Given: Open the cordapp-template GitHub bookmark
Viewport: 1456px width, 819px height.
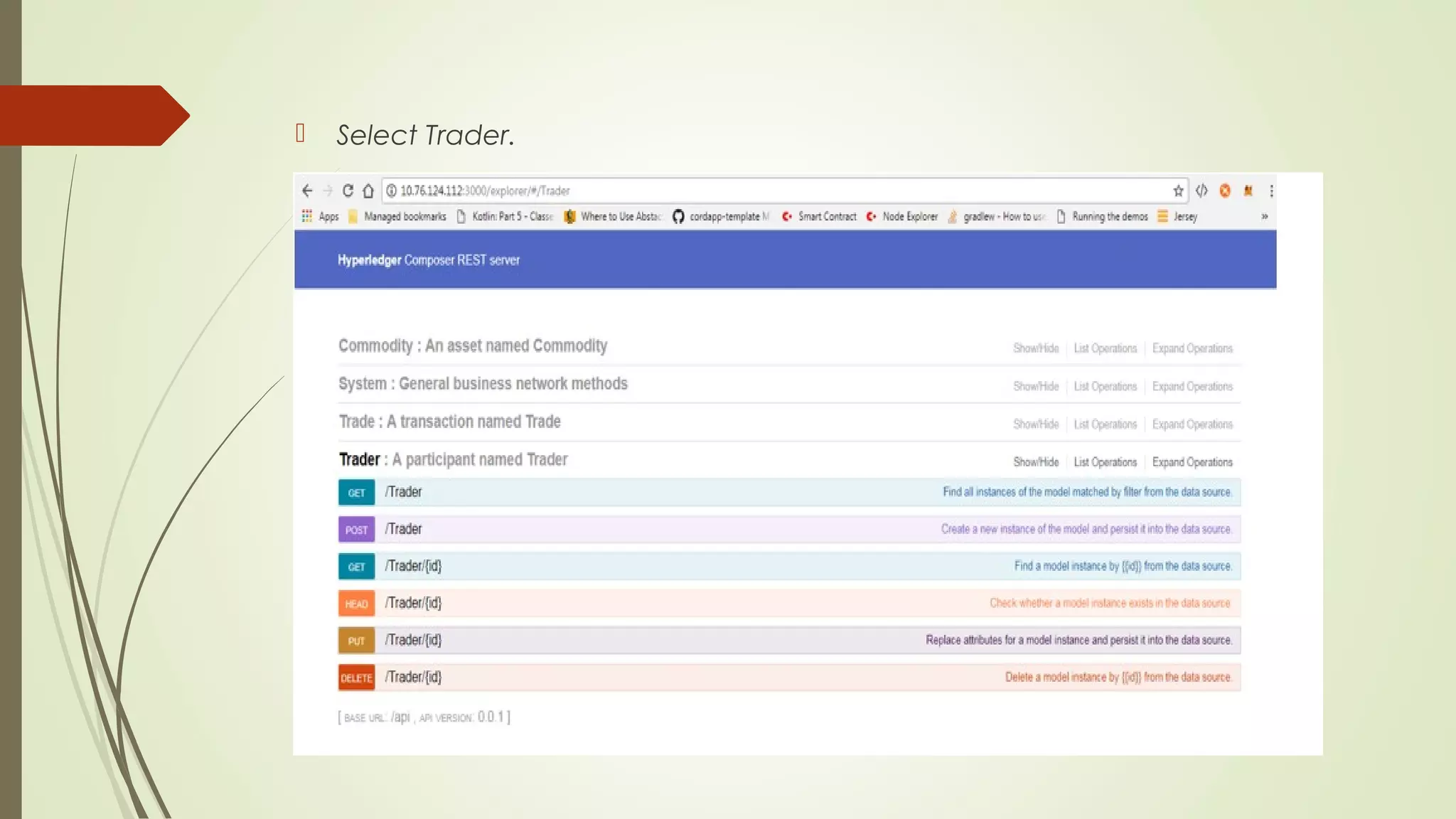Looking at the screenshot, I should pyautogui.click(x=721, y=216).
